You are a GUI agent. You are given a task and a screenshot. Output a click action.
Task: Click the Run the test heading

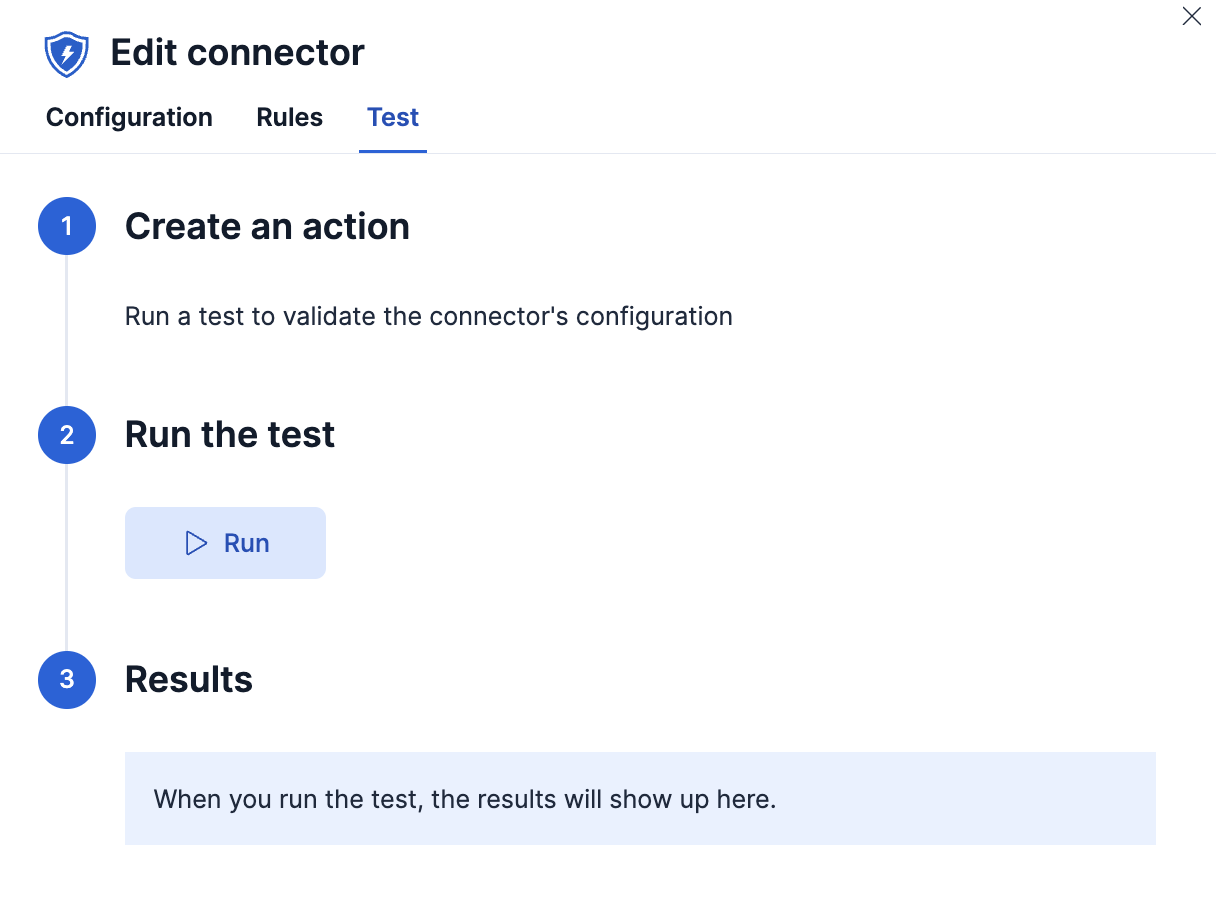tap(229, 434)
